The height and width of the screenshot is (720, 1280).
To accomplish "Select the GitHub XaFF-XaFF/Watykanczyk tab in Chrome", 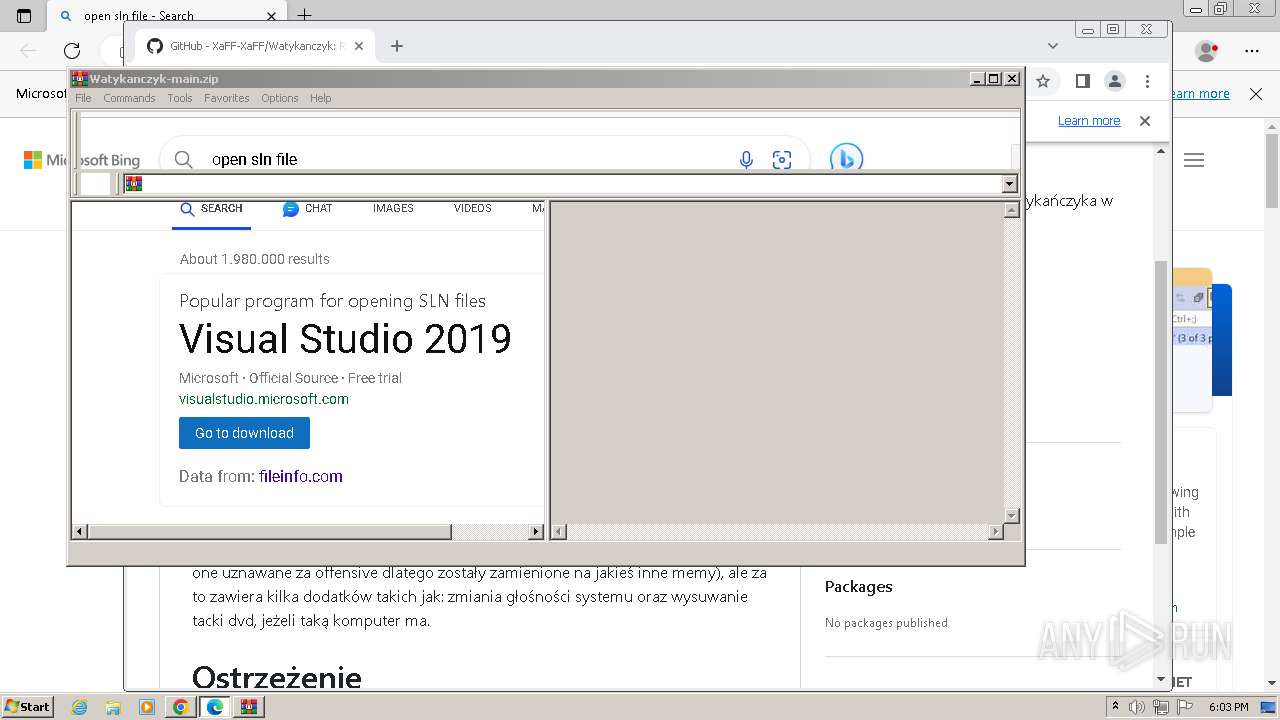I will coord(255,46).
